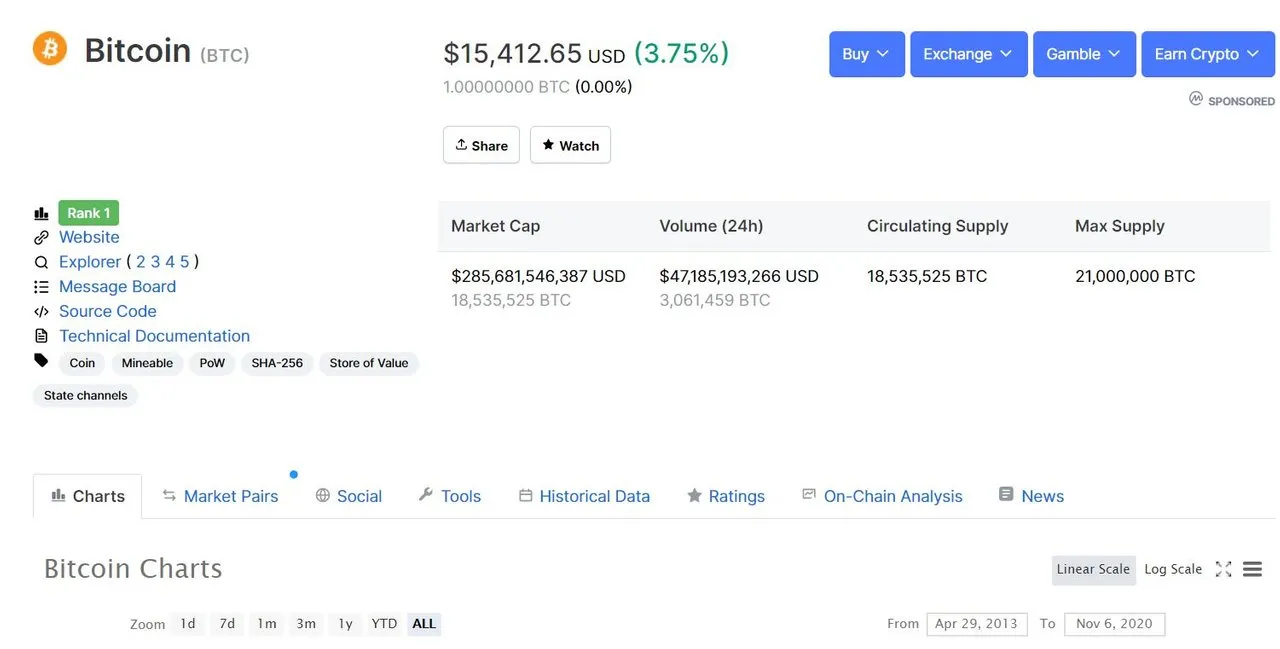Expand the Earn Crypto dropdown
The height and width of the screenshot is (649, 1280).
(1208, 54)
